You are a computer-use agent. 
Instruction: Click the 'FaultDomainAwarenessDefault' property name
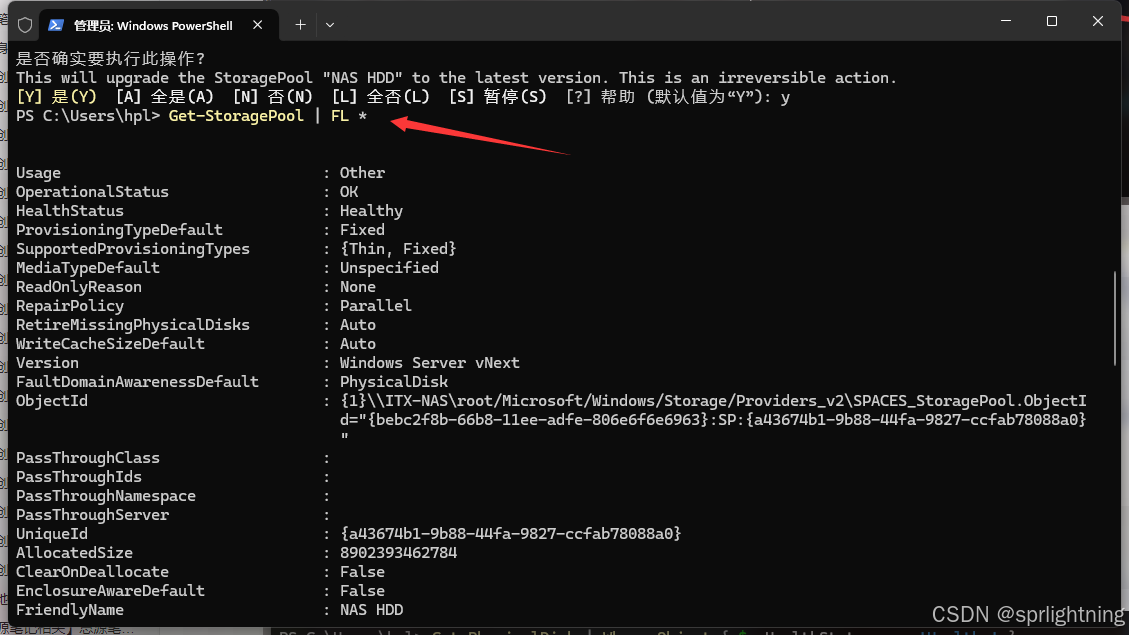click(138, 382)
